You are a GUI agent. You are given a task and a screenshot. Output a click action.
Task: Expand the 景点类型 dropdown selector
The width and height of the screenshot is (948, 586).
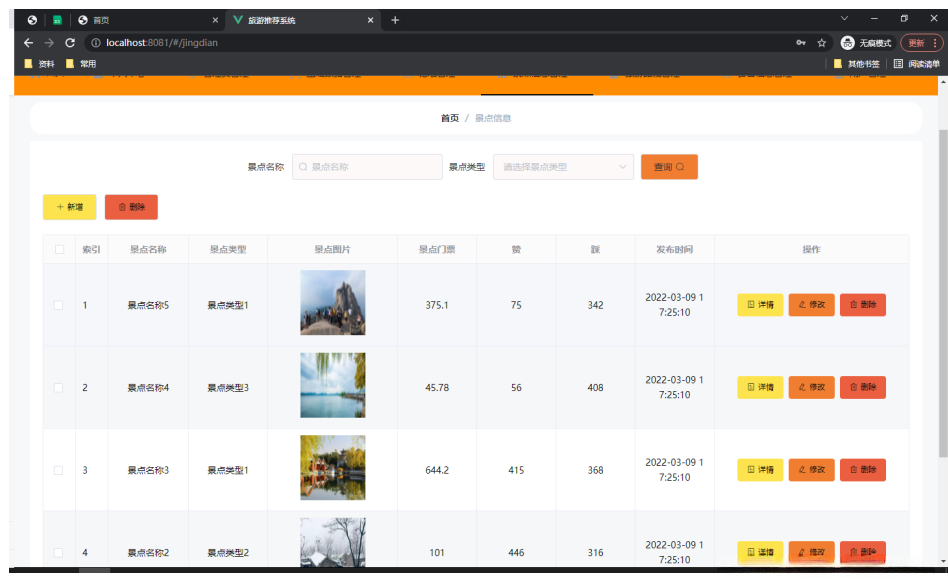click(563, 167)
